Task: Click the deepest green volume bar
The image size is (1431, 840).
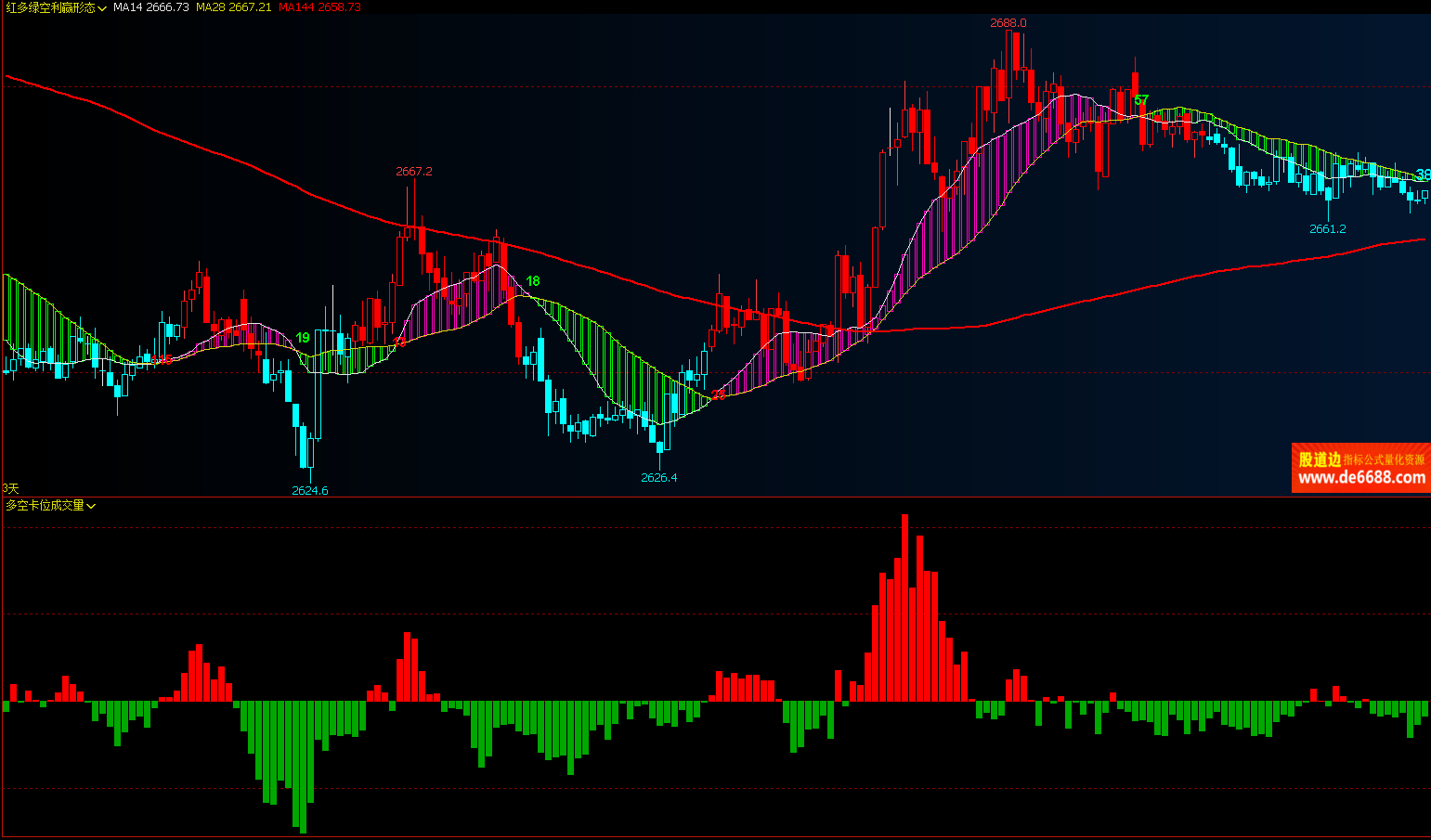Action: 303,766
